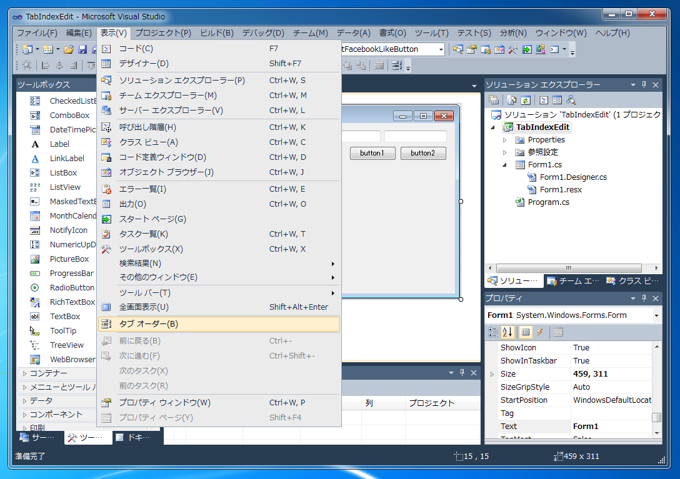
Task: Open the Debug (デバッグ) menu
Action: pyautogui.click(x=263, y=33)
